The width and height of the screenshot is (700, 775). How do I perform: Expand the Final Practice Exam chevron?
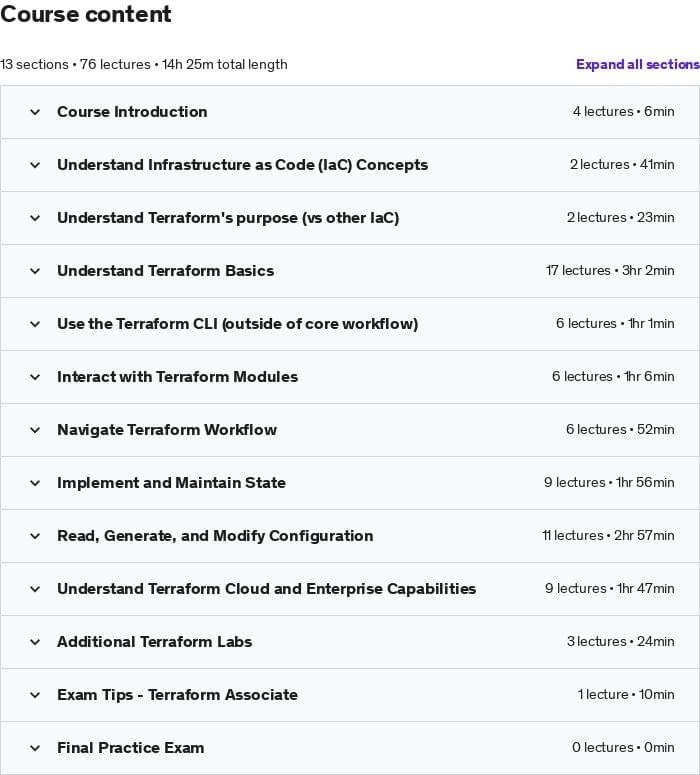coord(35,748)
